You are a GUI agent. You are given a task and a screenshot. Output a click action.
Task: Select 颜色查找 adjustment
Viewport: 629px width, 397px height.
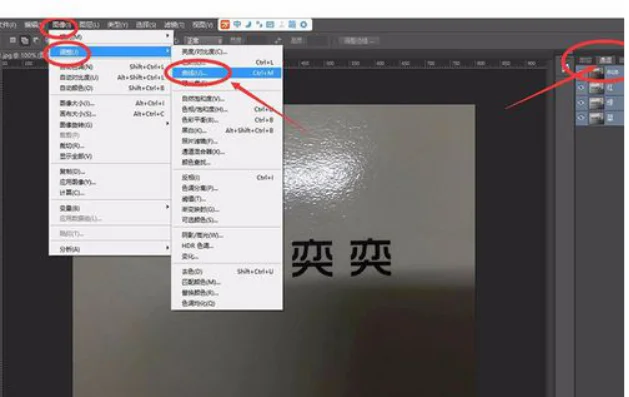(x=227, y=162)
